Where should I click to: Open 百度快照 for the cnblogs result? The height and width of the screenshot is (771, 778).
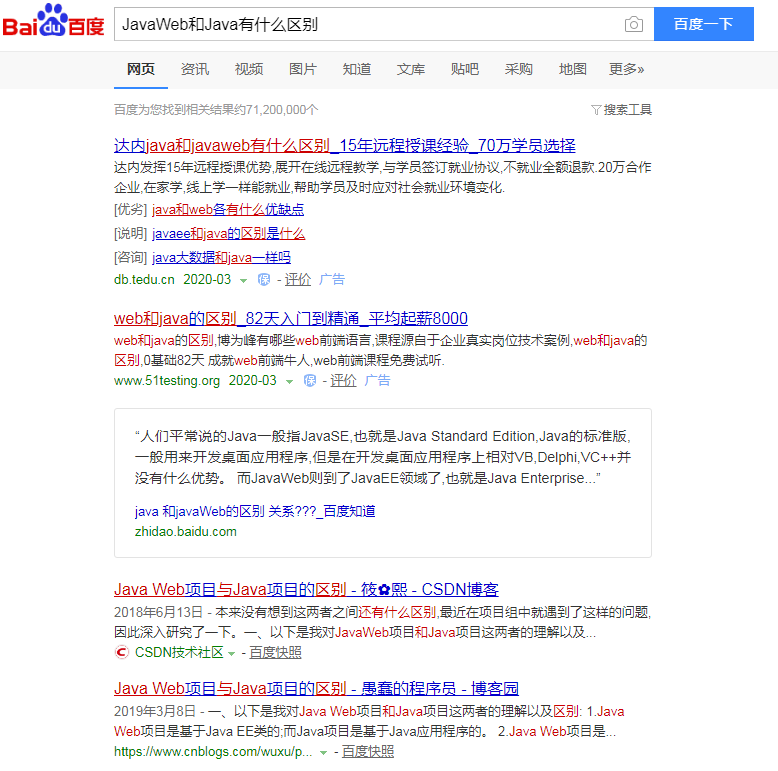(368, 752)
